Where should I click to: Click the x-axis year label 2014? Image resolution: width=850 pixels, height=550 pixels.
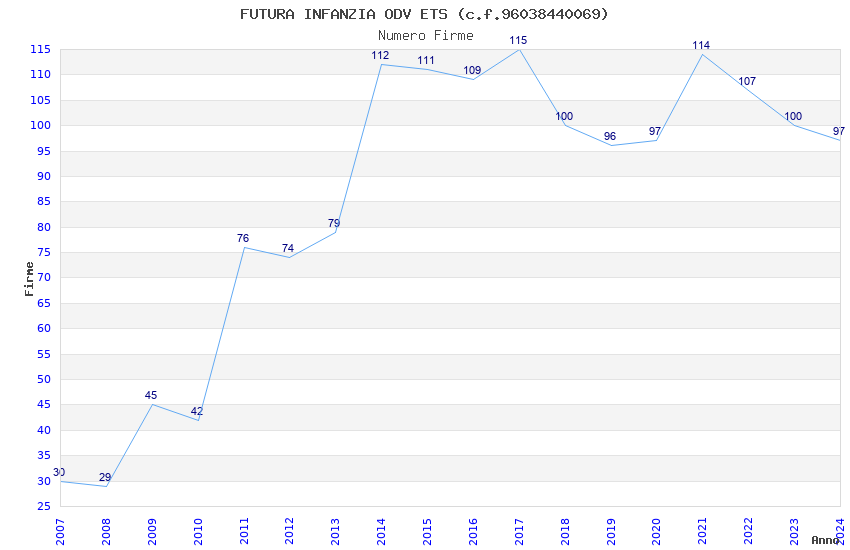[382, 532]
